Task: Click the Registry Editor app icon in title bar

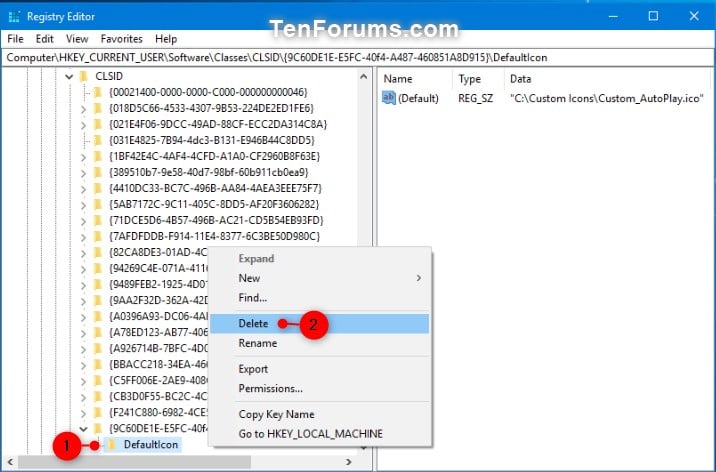Action: coord(14,17)
